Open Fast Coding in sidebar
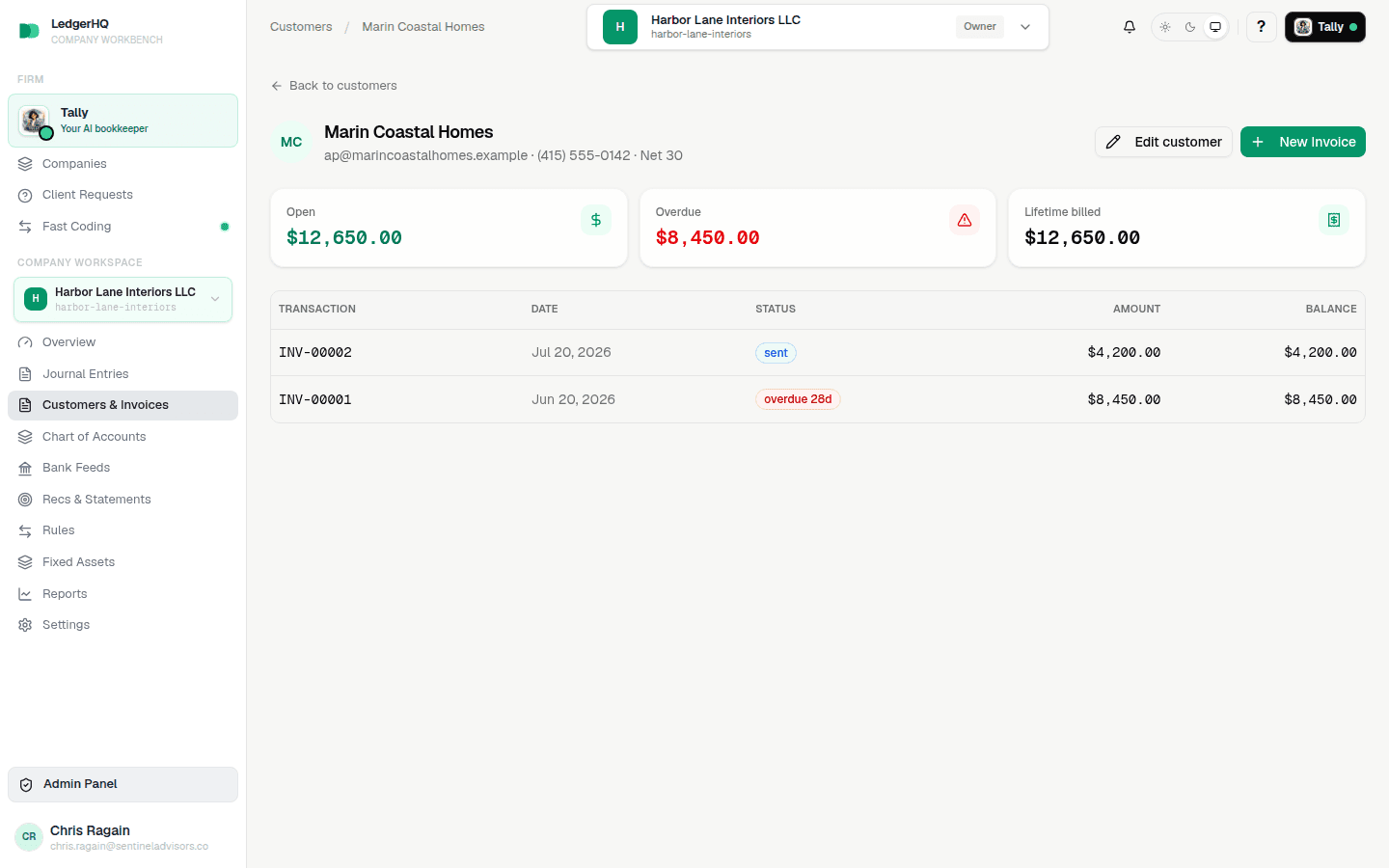Viewport: 1389px width, 868px height. click(x=123, y=227)
